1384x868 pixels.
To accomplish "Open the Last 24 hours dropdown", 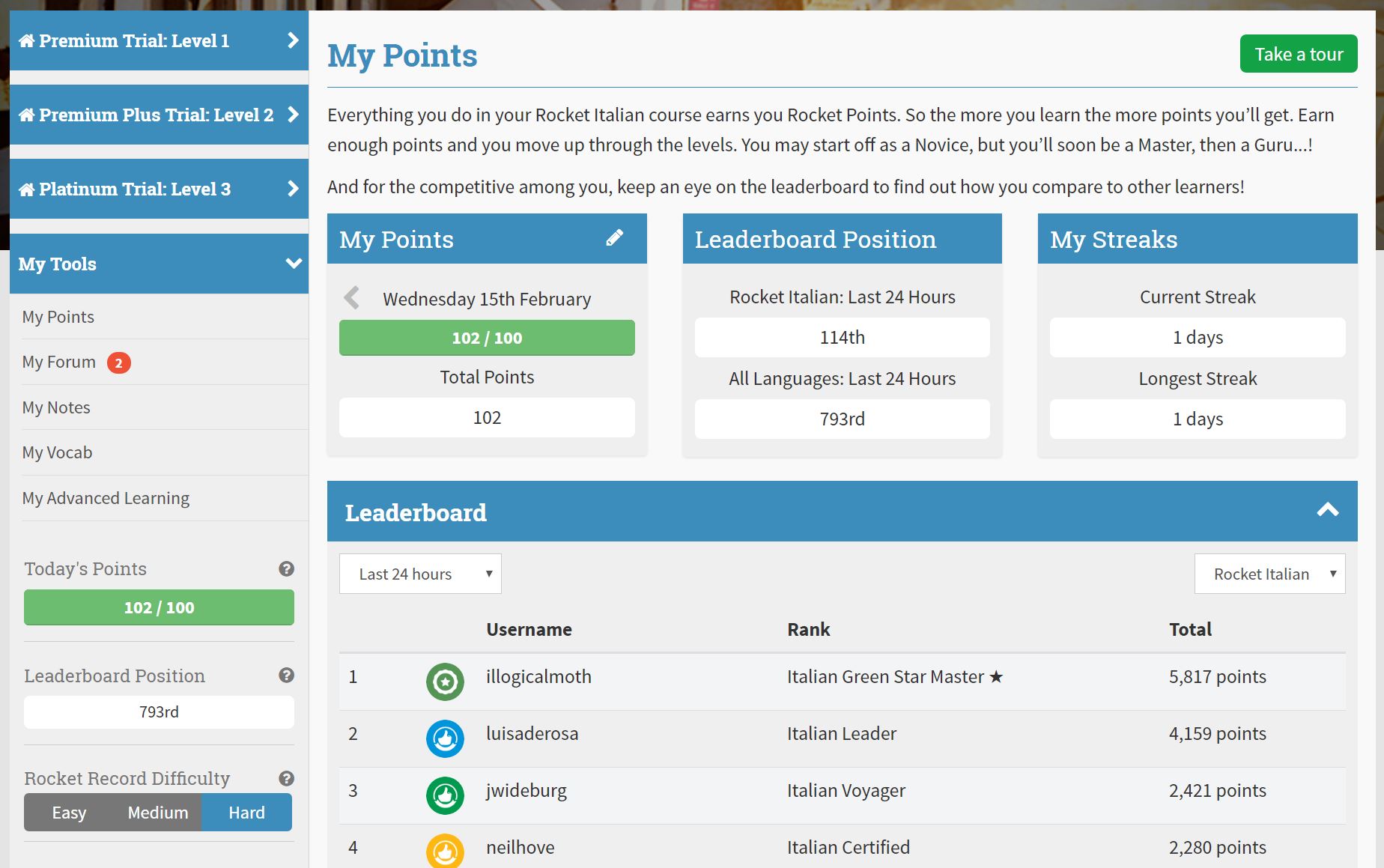I will [420, 574].
